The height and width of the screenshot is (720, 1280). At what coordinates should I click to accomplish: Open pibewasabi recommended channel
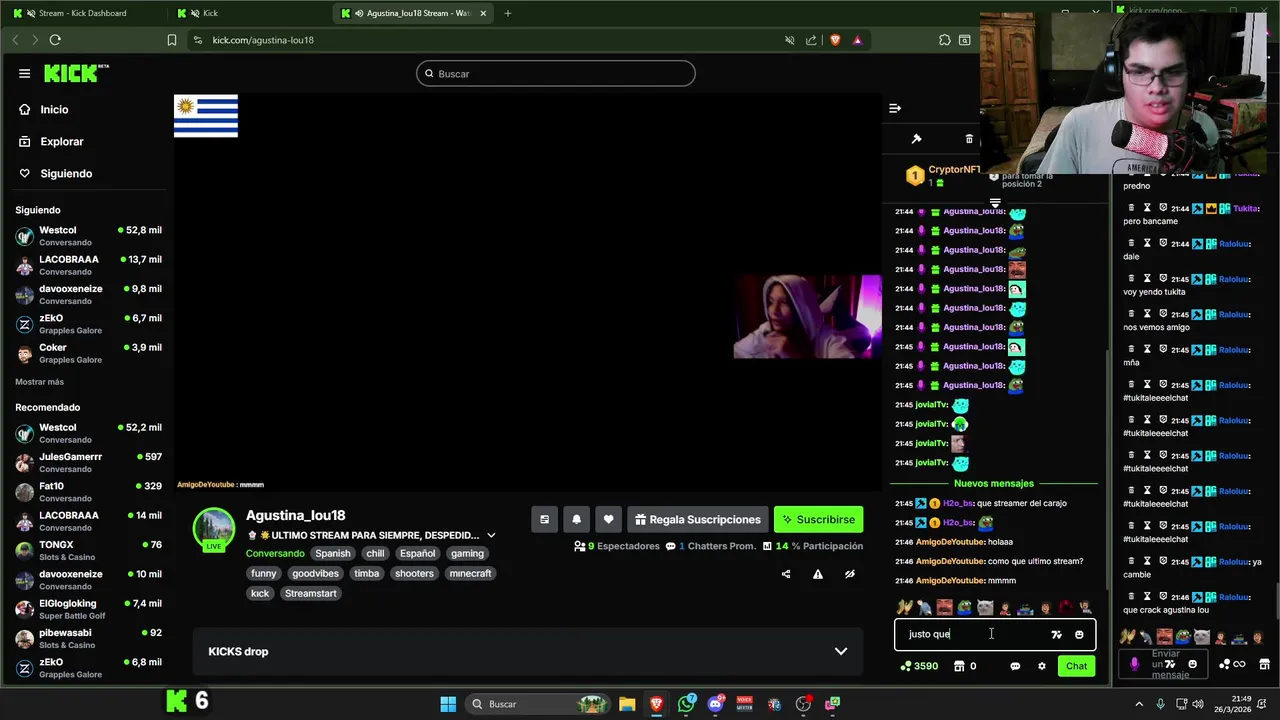click(x=88, y=638)
